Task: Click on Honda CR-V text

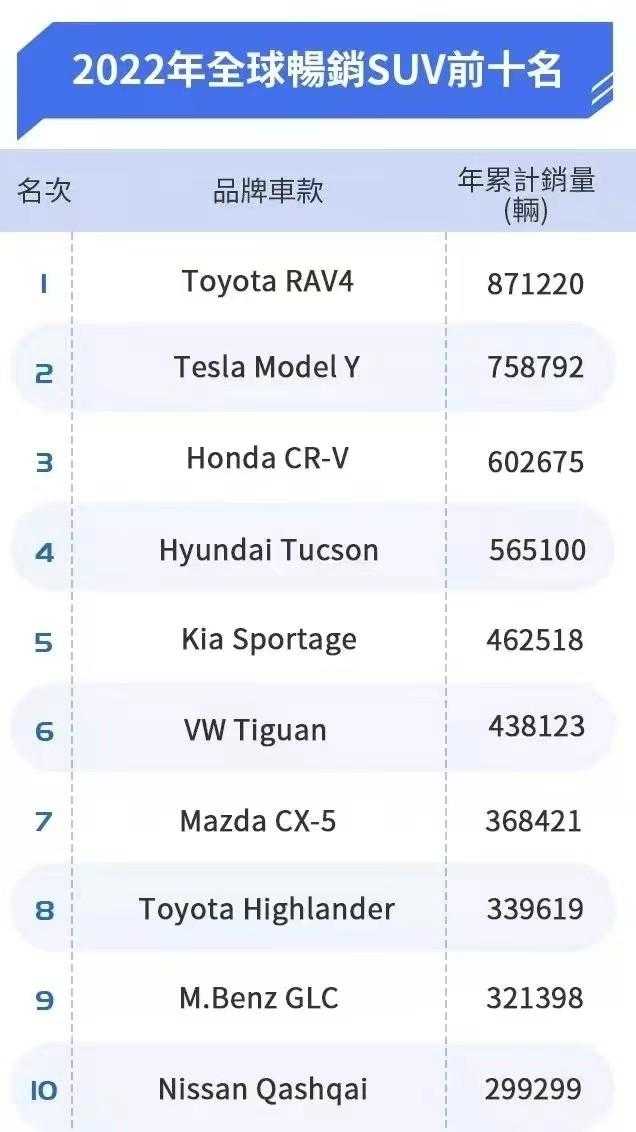Action: point(268,459)
